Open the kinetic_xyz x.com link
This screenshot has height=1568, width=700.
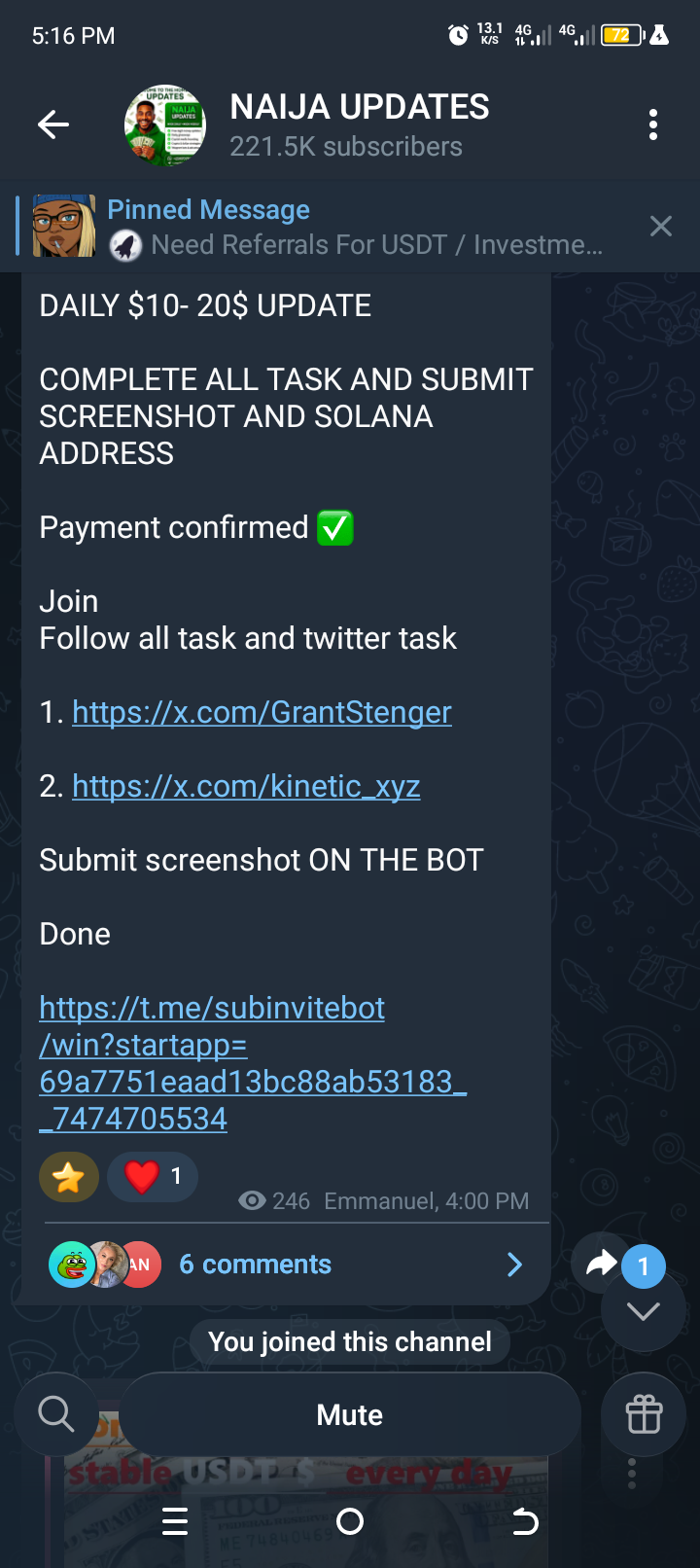pyautogui.click(x=246, y=786)
